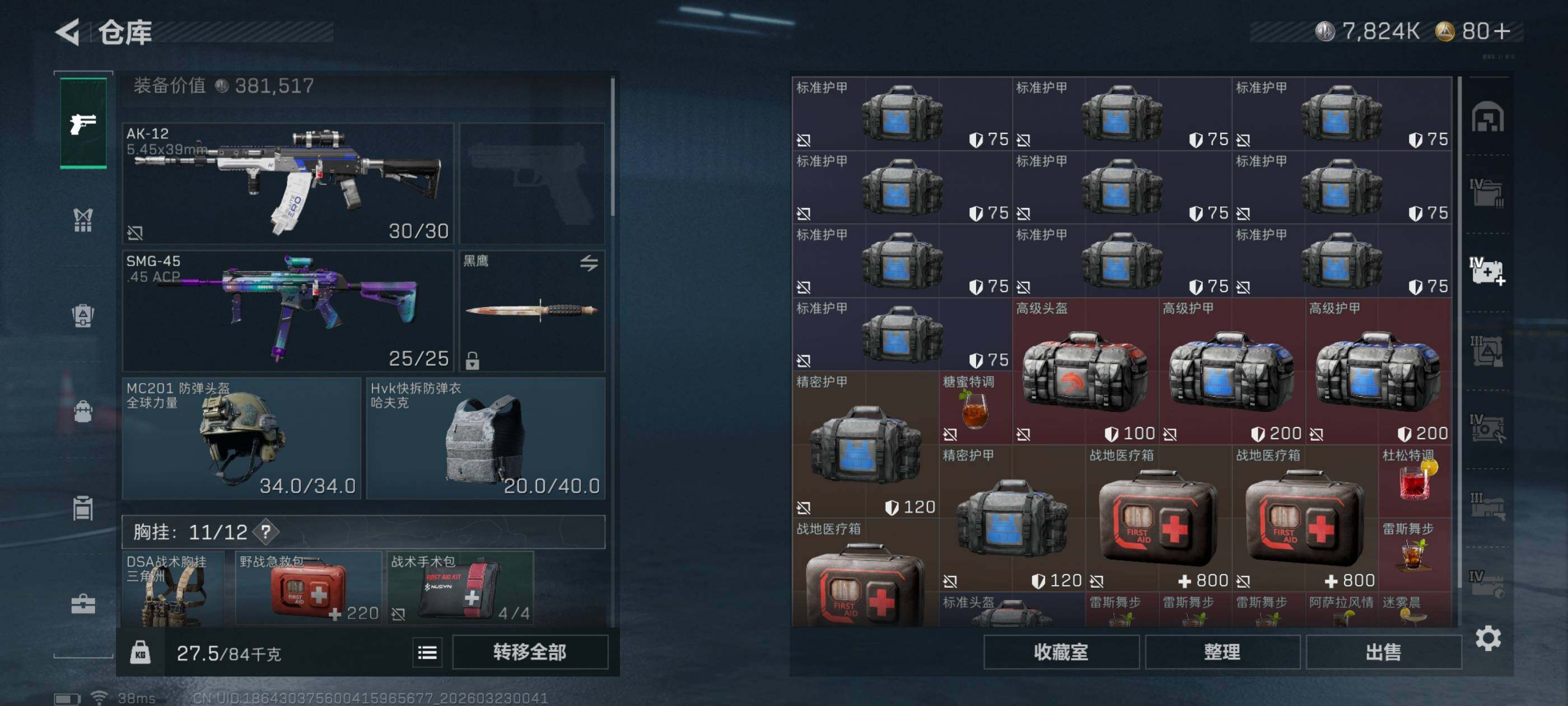Screen dimensions: 1568x706
Task: Click the stash panel vertical scrollbar
Action: click(1459, 332)
